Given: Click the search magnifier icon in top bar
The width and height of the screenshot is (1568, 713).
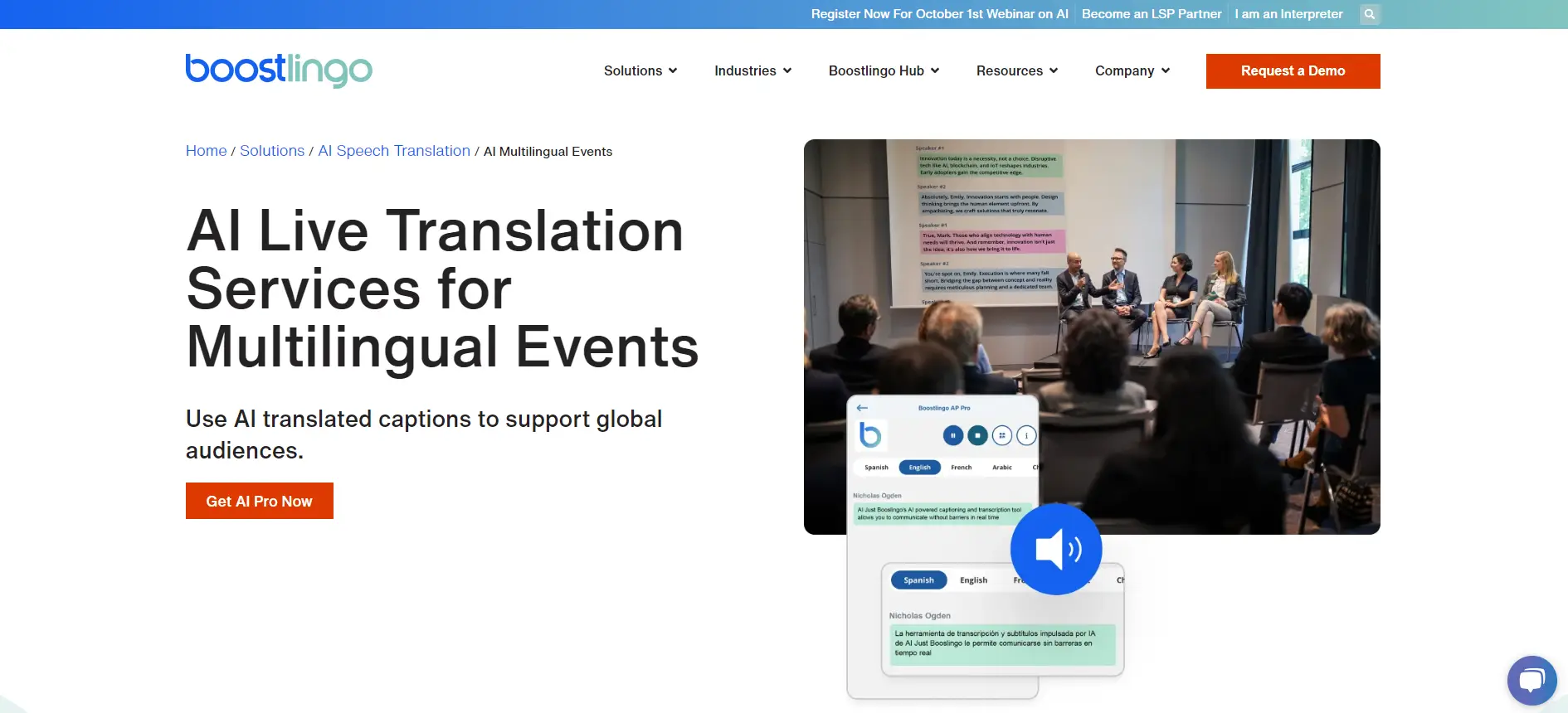Looking at the screenshot, I should [1370, 14].
